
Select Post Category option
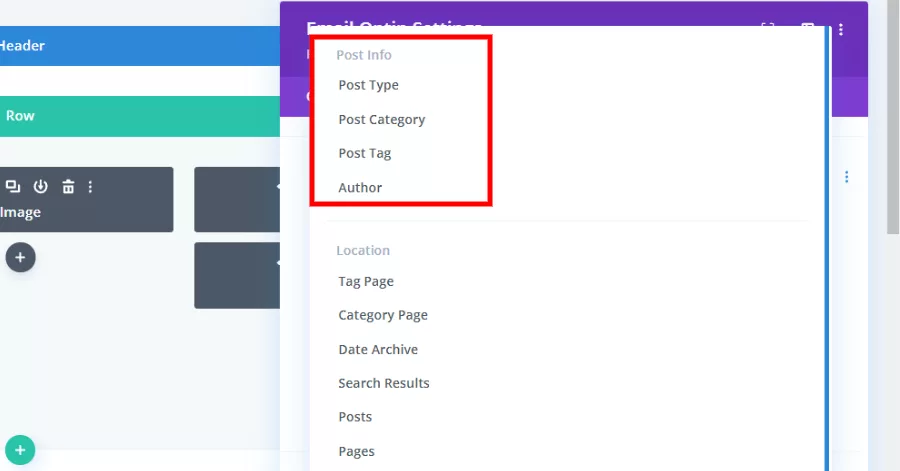tap(382, 119)
